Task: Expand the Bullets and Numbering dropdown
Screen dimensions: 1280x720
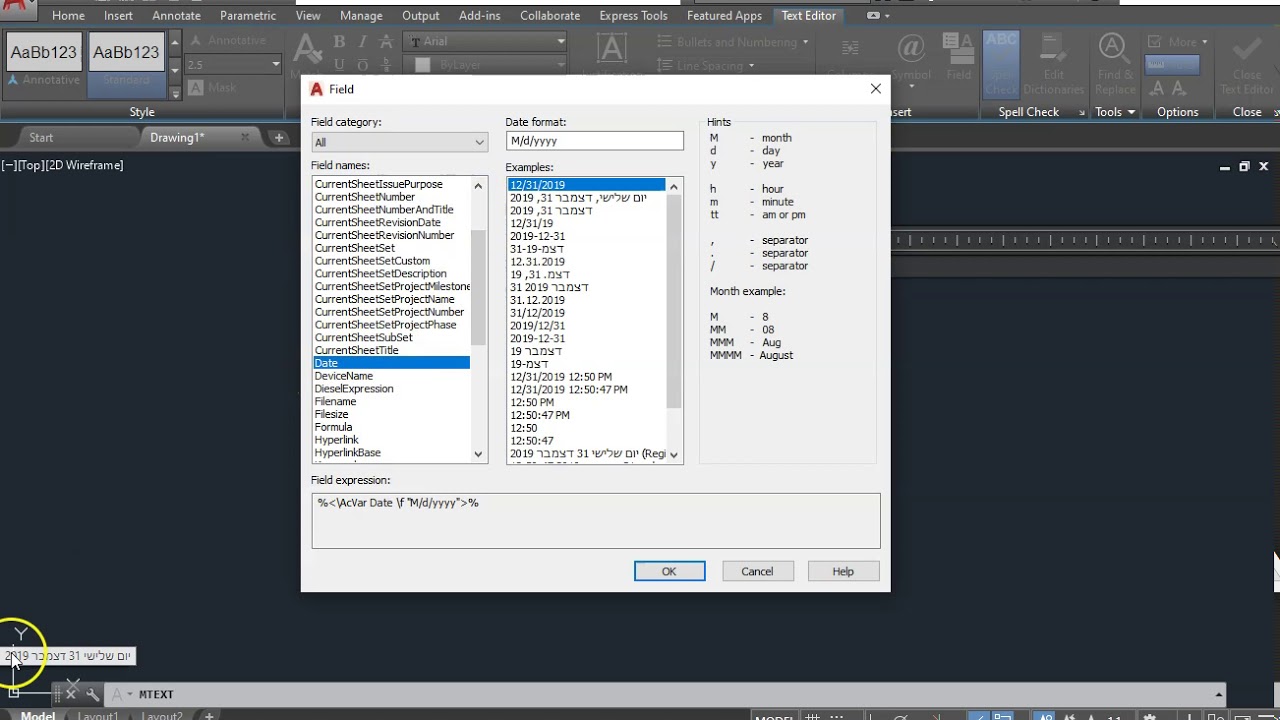Action: pyautogui.click(x=806, y=42)
